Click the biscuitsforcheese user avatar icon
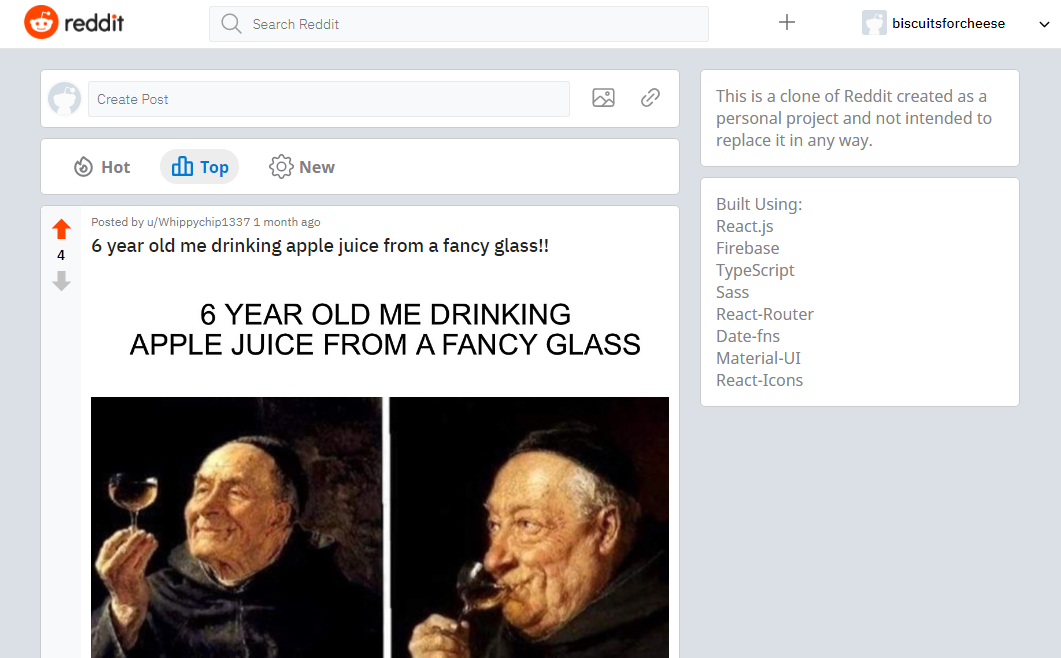Screen dimensions: 1061x658 tap(874, 23)
